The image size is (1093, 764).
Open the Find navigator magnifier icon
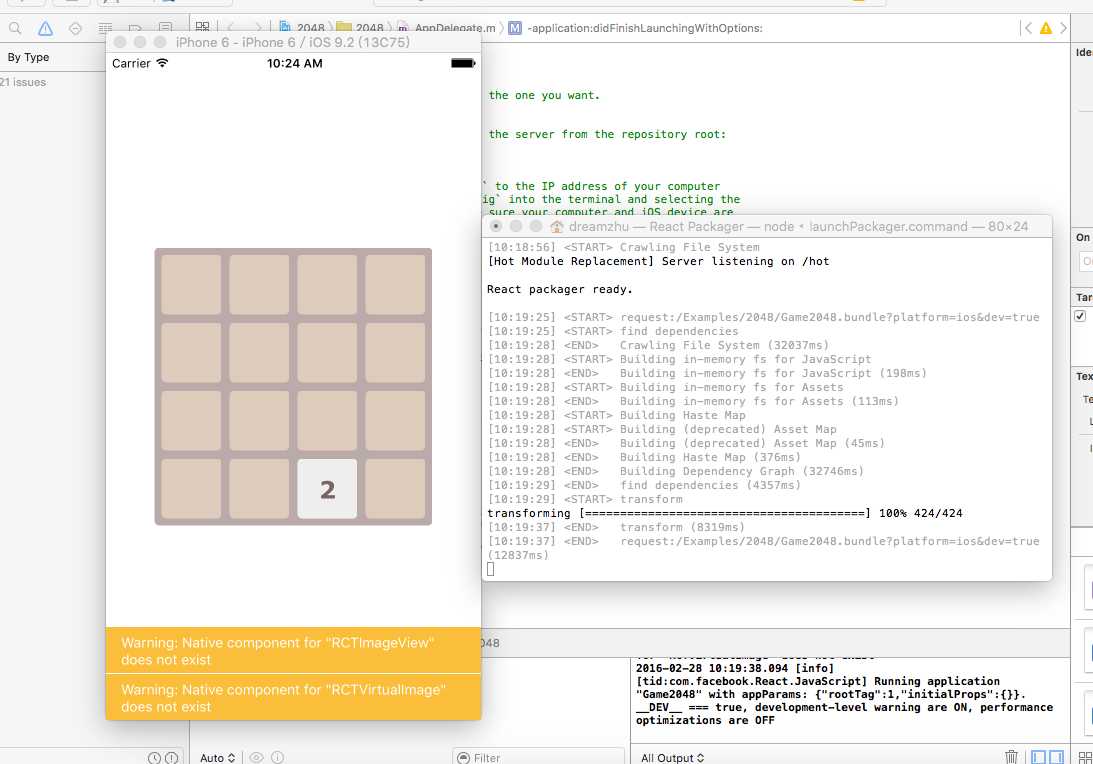tap(15, 28)
